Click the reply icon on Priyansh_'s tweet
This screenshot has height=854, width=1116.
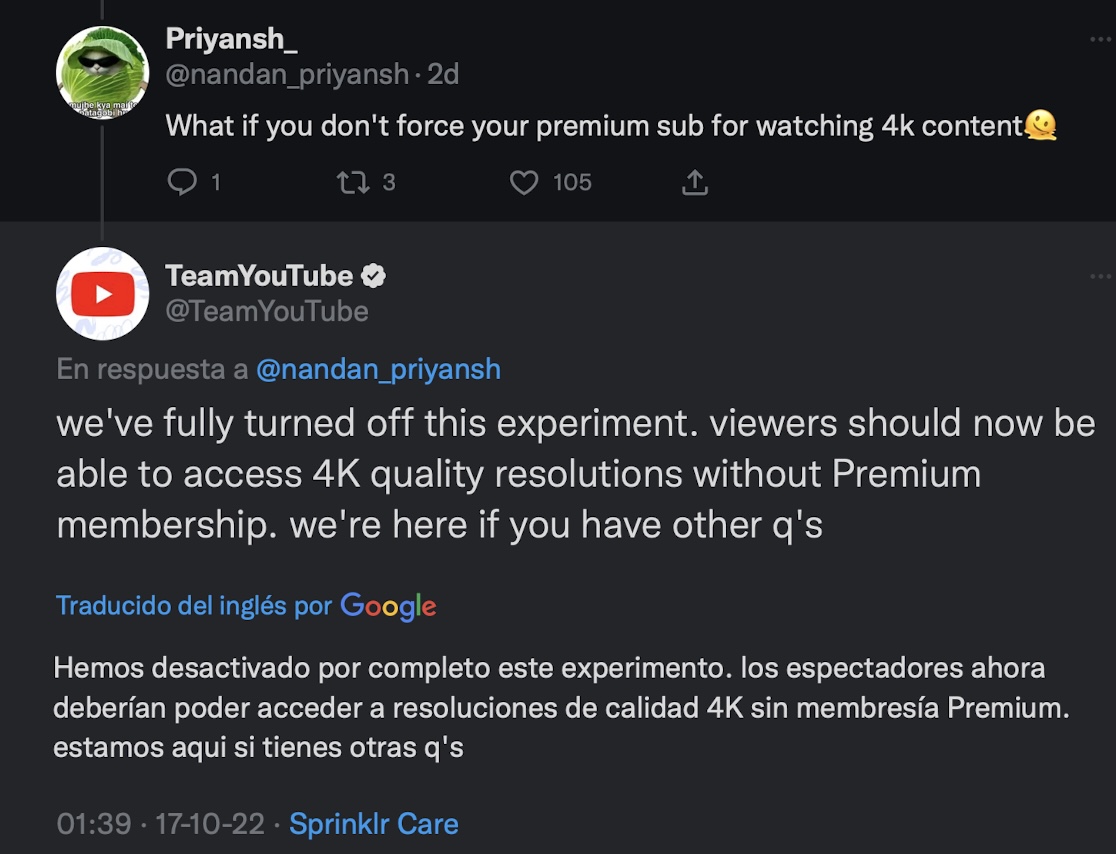[183, 182]
